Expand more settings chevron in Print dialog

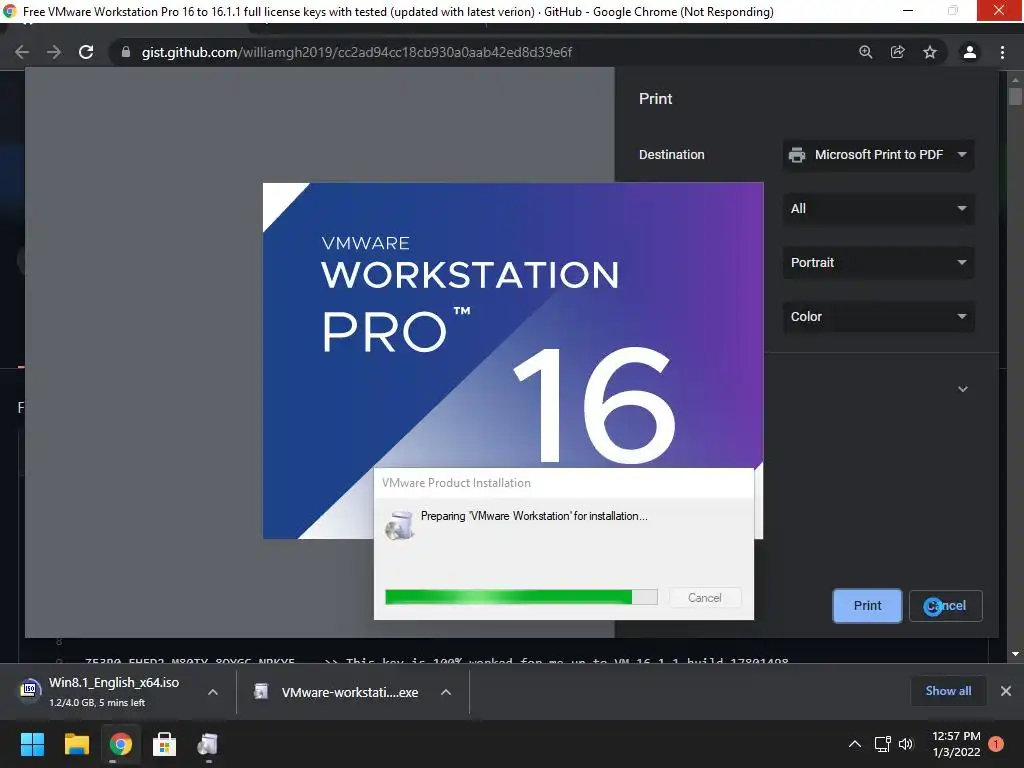963,389
